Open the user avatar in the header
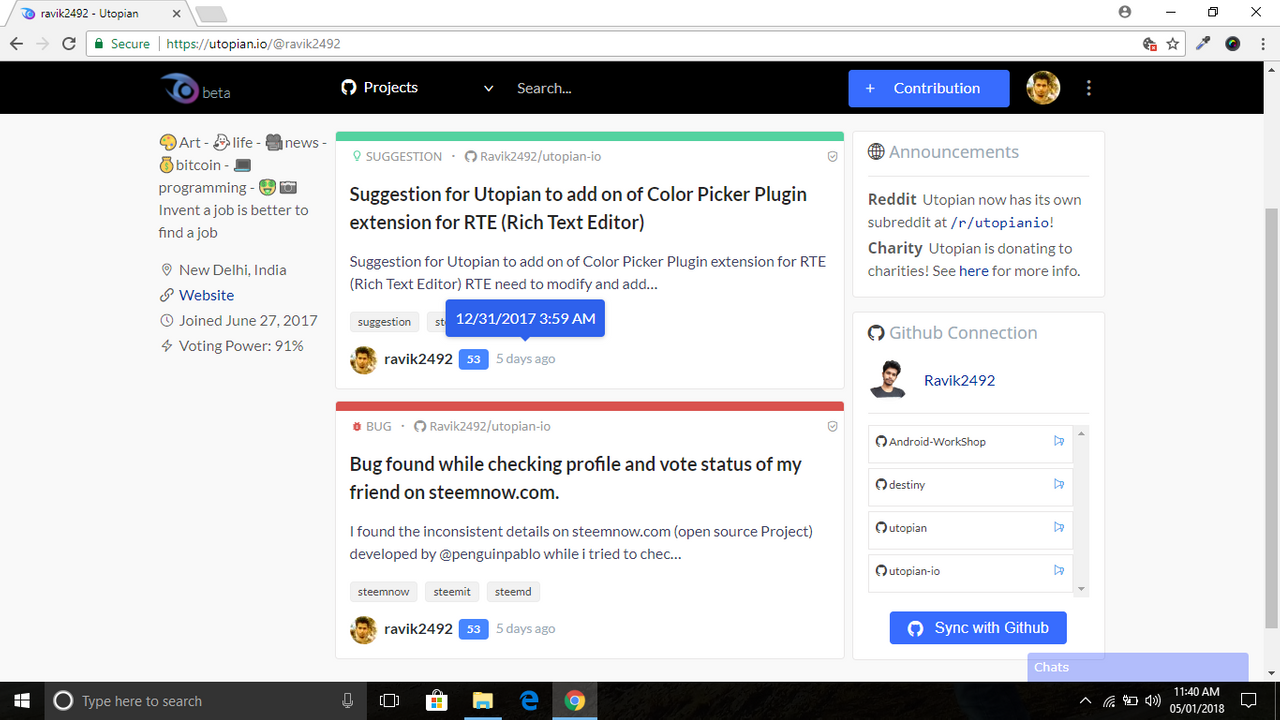Screen dimensions: 1280x720 click(1043, 88)
